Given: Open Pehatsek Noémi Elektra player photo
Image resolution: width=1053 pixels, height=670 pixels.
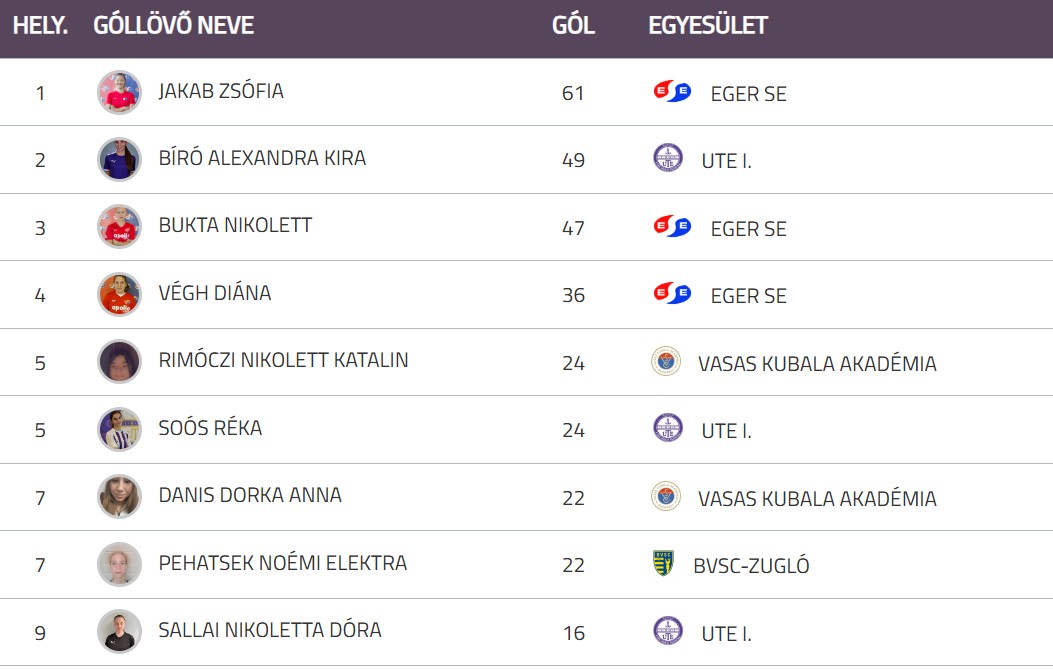Looking at the screenshot, I should (120, 565).
